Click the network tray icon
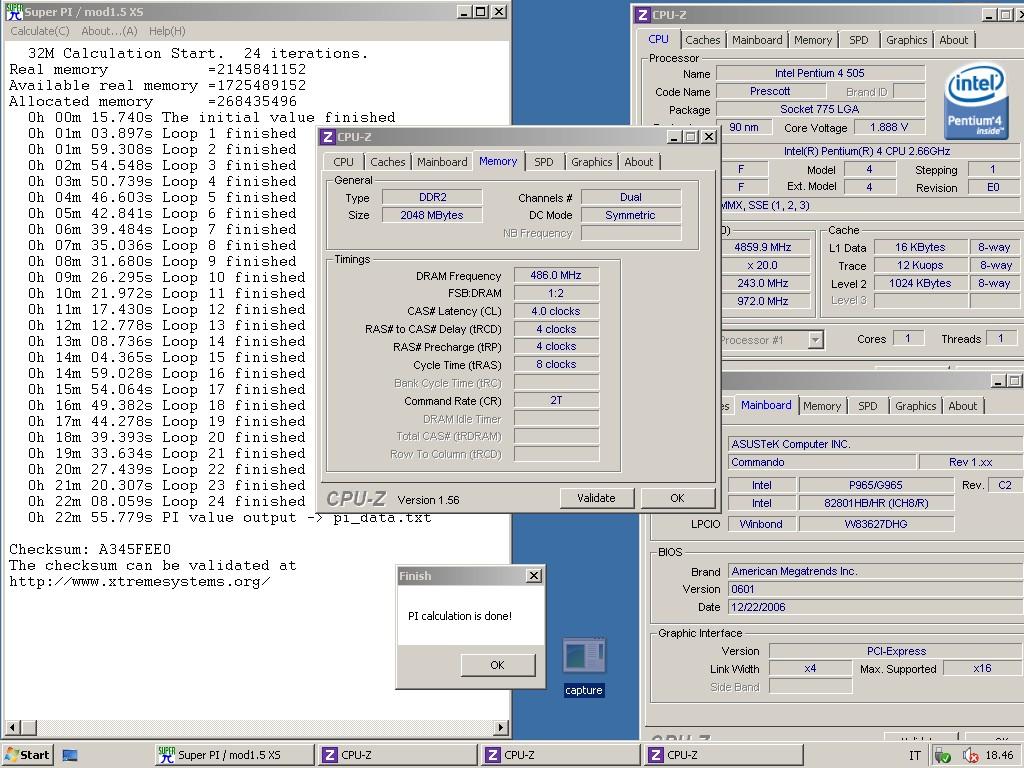 coord(942,756)
